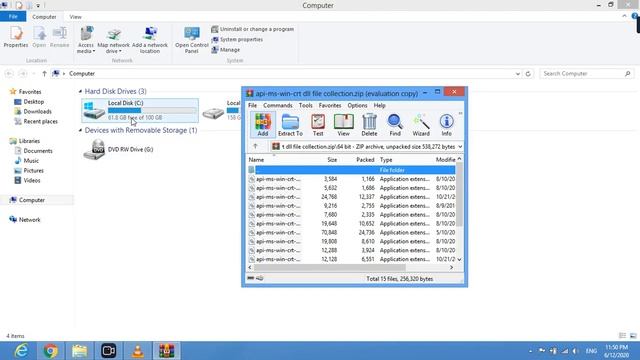Open WinRAR Options menu
Image resolution: width=640 pixels, height=360 pixels.
357,105
